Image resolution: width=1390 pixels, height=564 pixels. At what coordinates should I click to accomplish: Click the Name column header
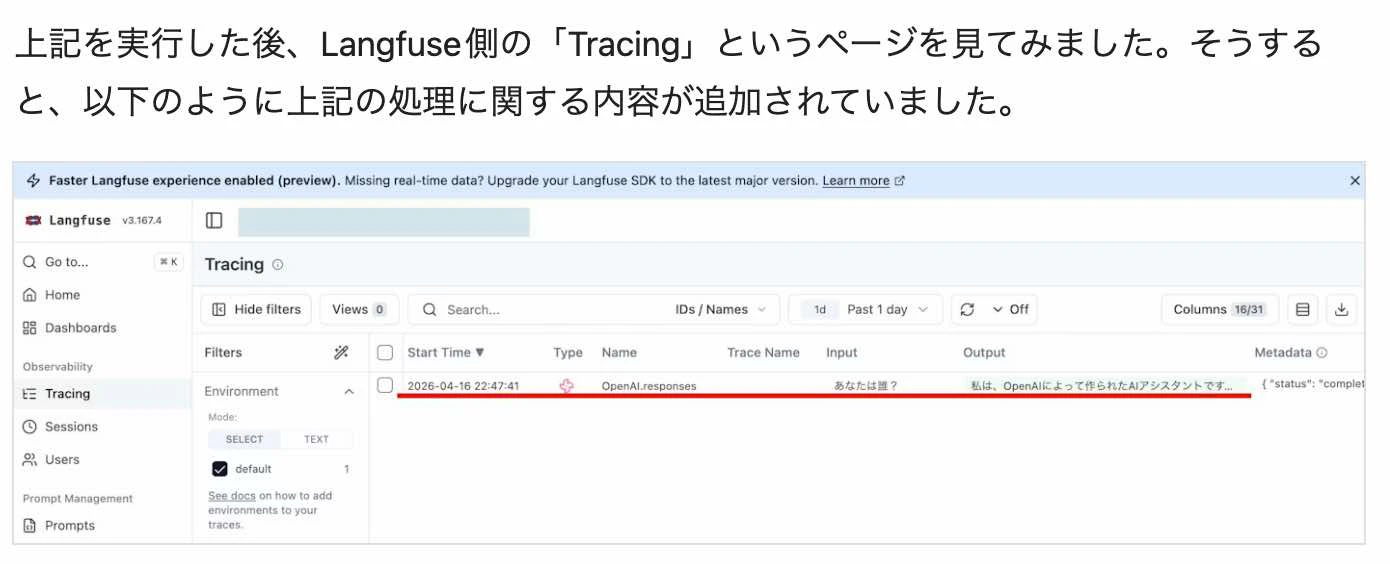click(x=619, y=352)
